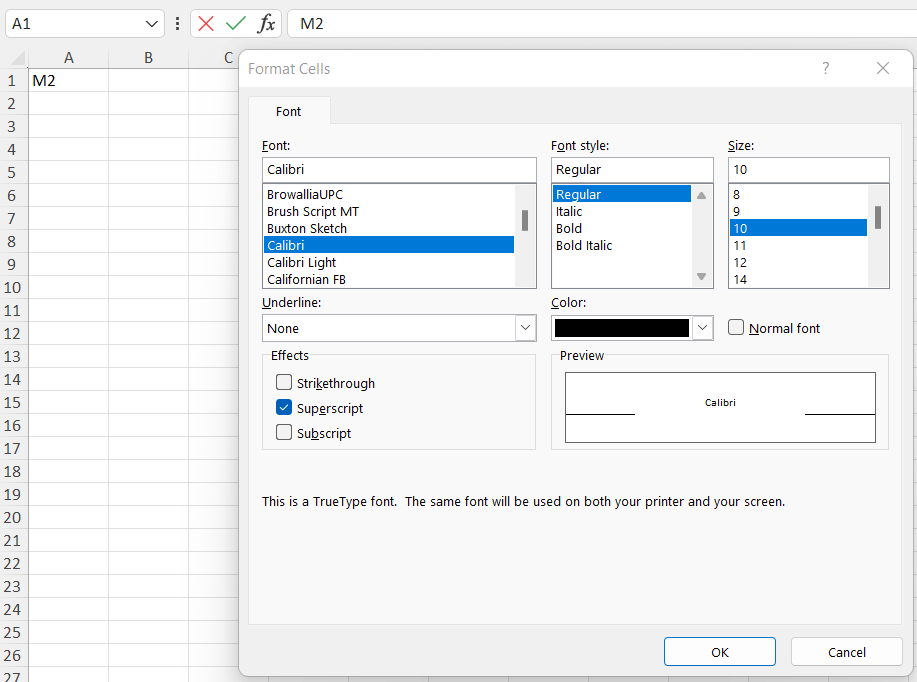
Task: Choose Italic font style
Action: click(x=622, y=211)
